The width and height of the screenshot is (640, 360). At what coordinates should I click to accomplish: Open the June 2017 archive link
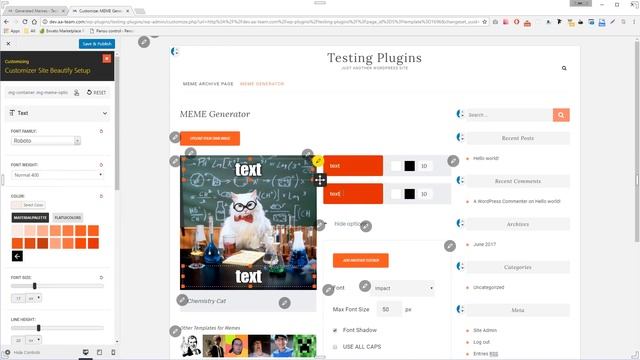click(x=484, y=244)
